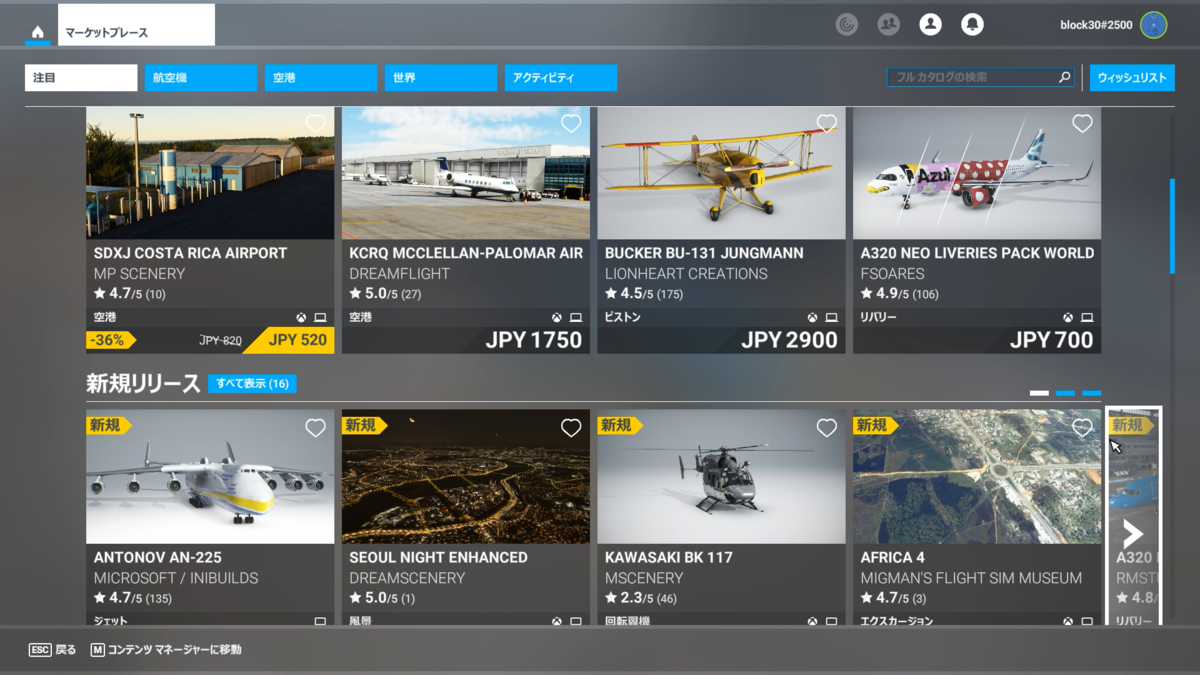The image size is (1200, 675).
Task: Add Seoul Night Enhanced to wishlist
Action: point(571,428)
